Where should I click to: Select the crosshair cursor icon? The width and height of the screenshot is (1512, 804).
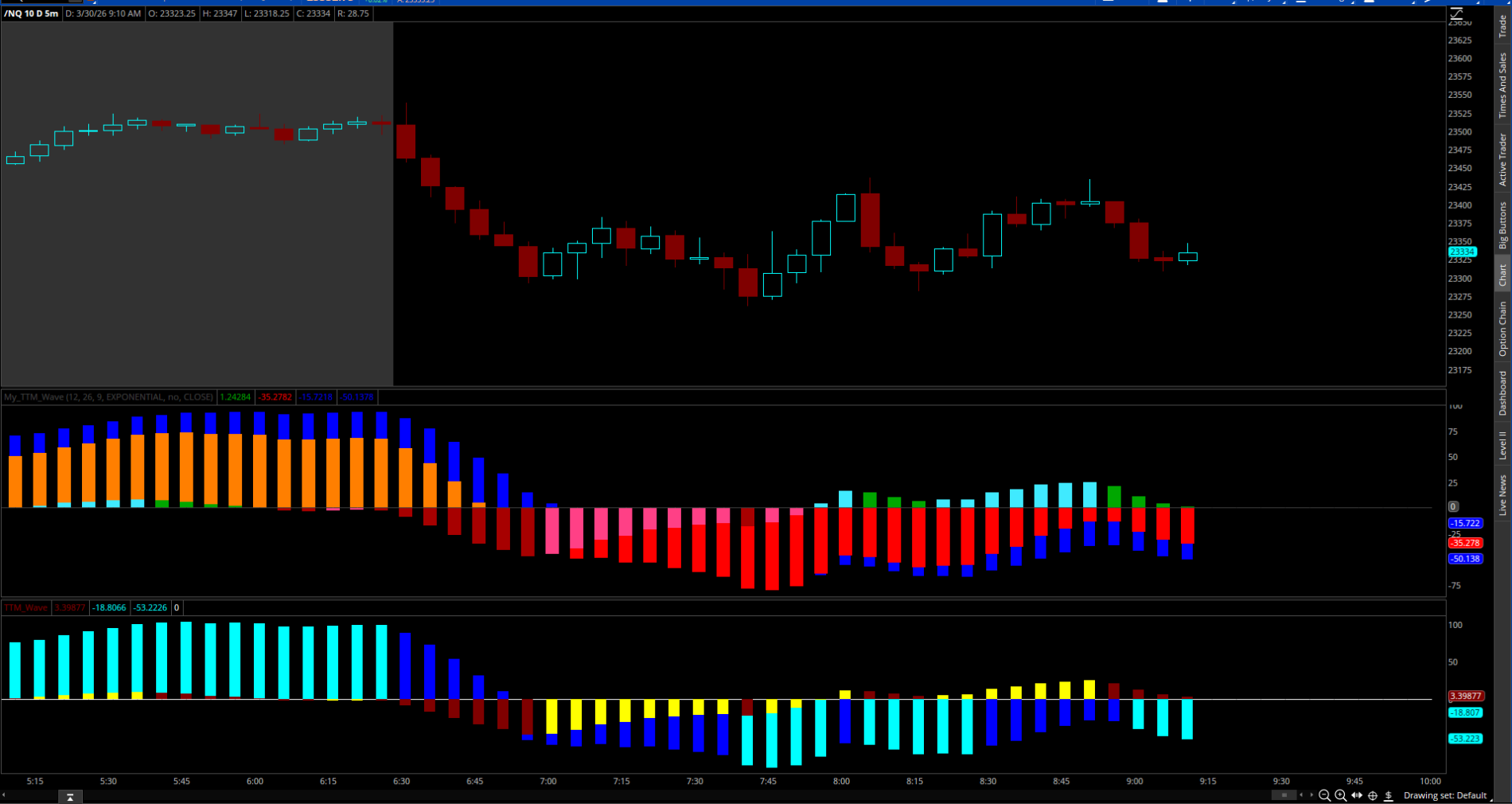1373,794
